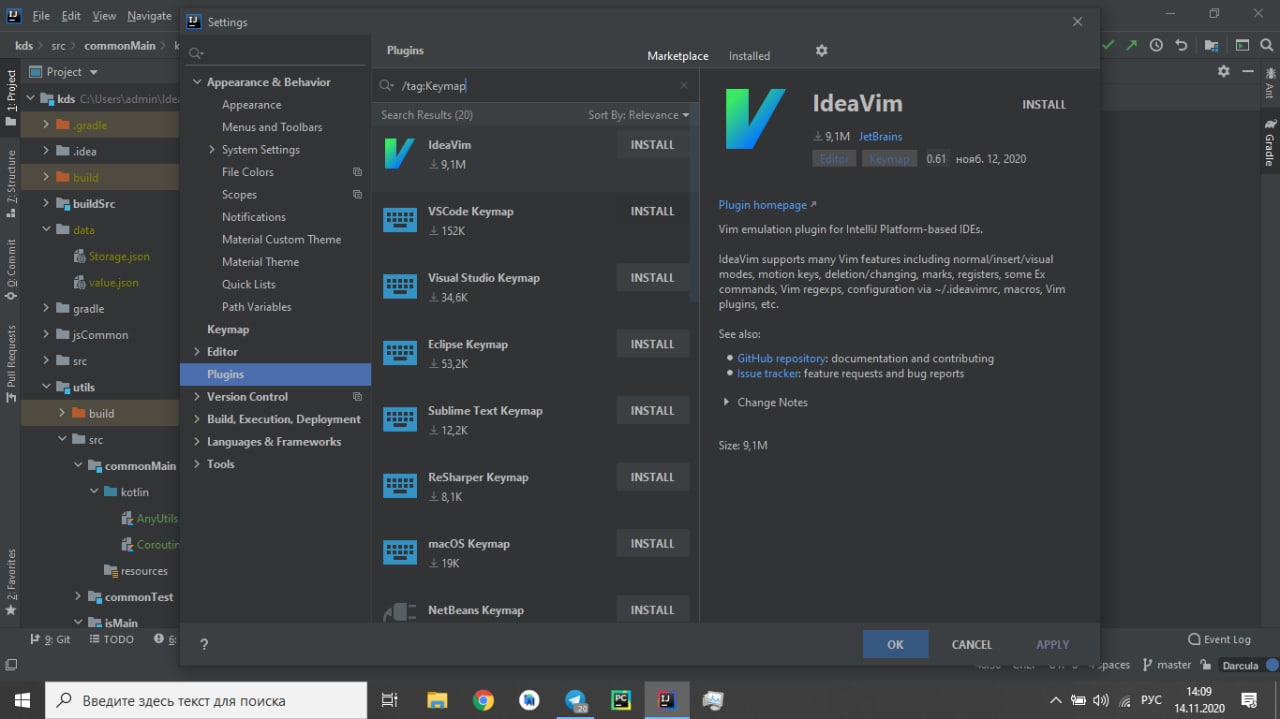Click the Windows taskbar search box
The width and height of the screenshot is (1280, 719).
coord(206,700)
